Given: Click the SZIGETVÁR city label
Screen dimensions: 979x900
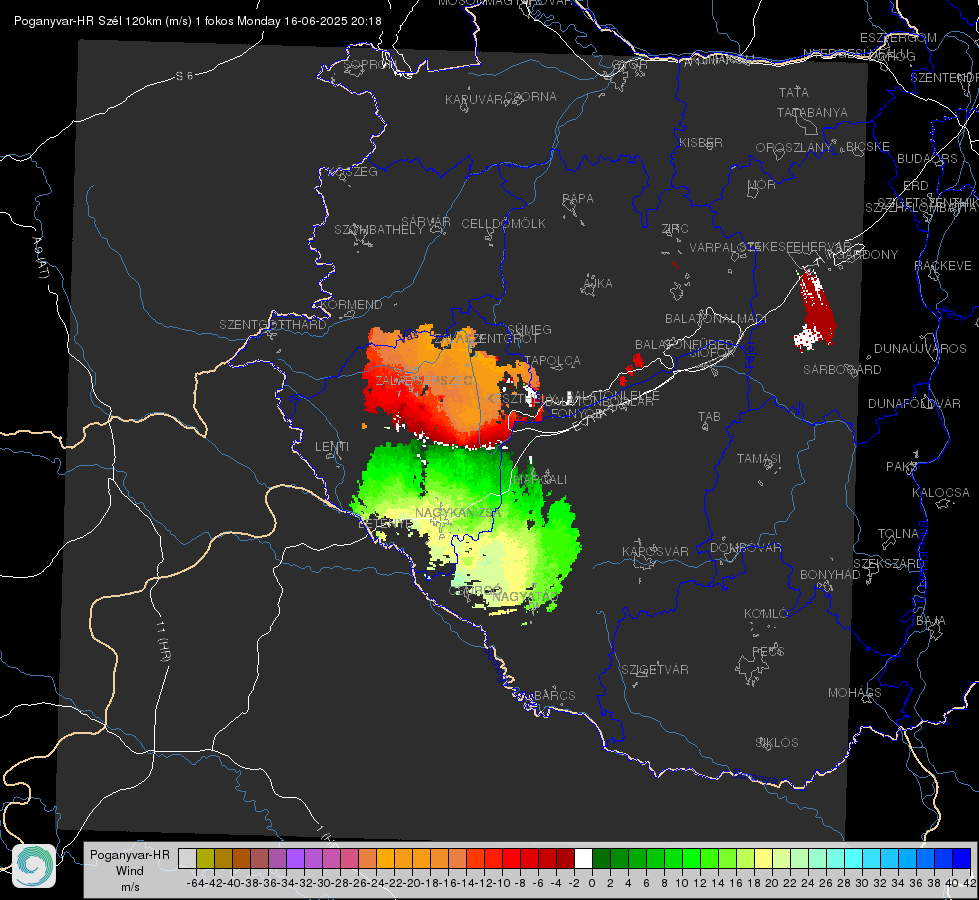Looking at the screenshot, I should point(655,670).
